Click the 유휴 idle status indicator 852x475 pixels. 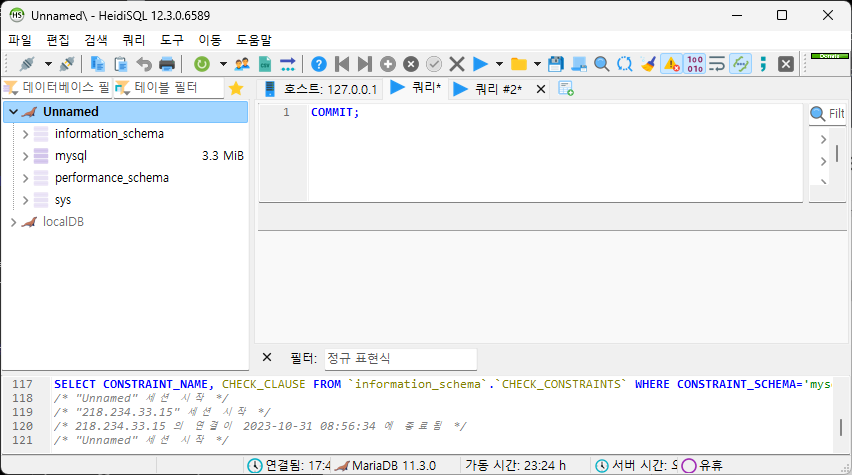point(702,466)
